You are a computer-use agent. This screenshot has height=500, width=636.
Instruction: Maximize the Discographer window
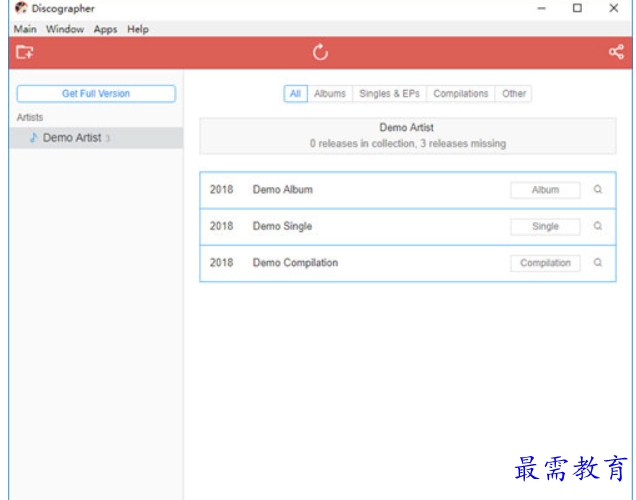coord(577,8)
